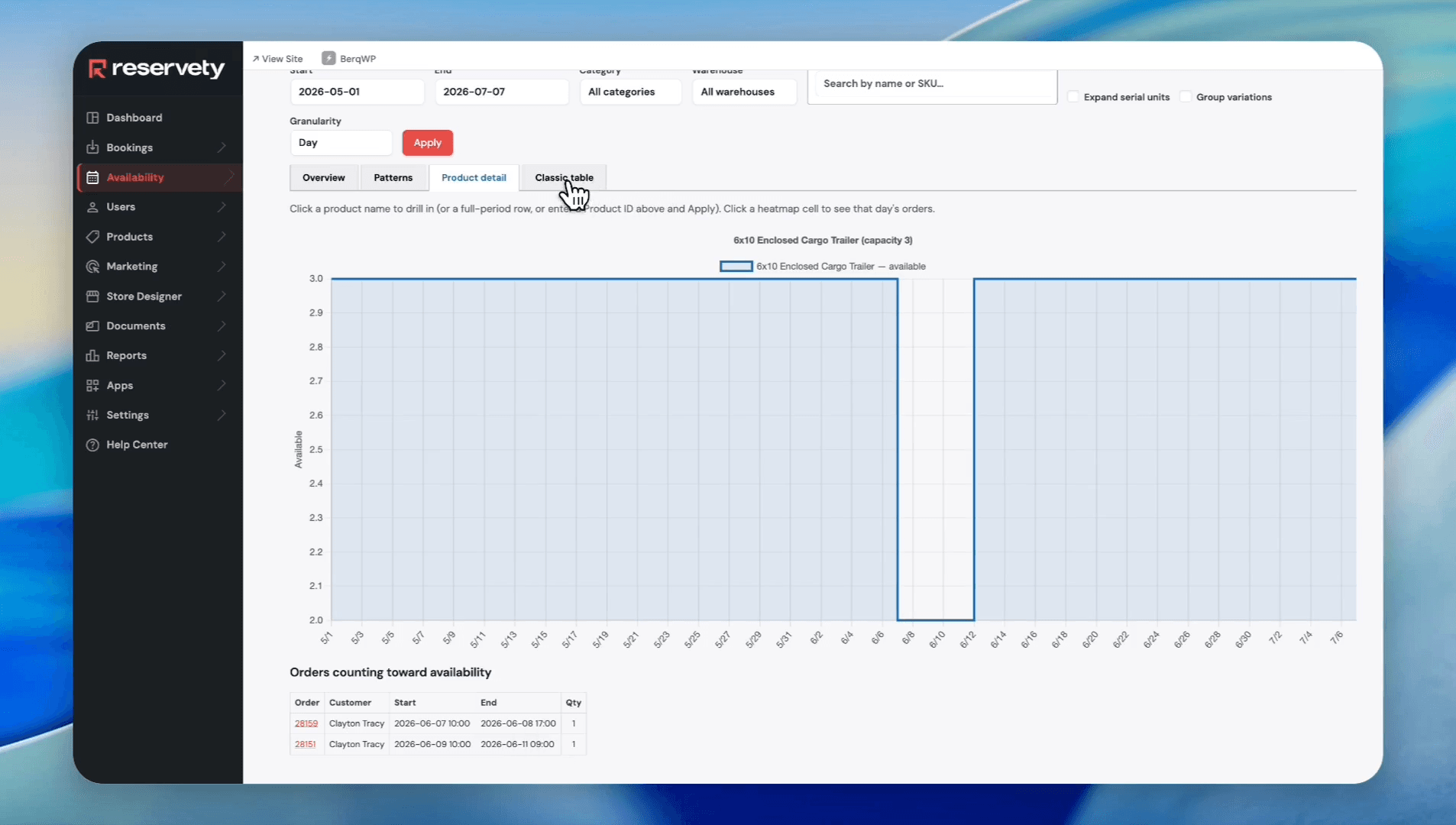Expand the Settings submenu chevron
Viewport: 1456px width, 825px height.
pyautogui.click(x=222, y=416)
